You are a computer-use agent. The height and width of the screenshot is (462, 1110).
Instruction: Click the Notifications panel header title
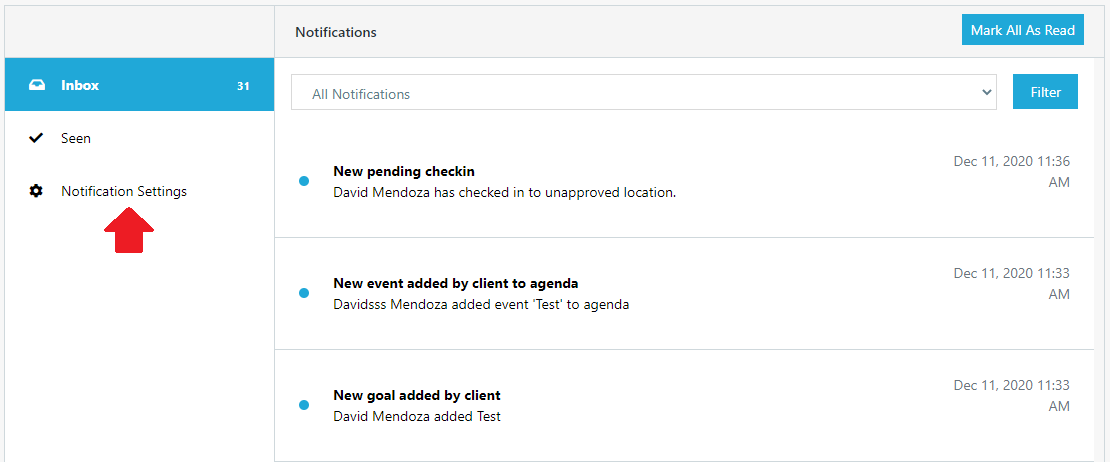tap(336, 32)
